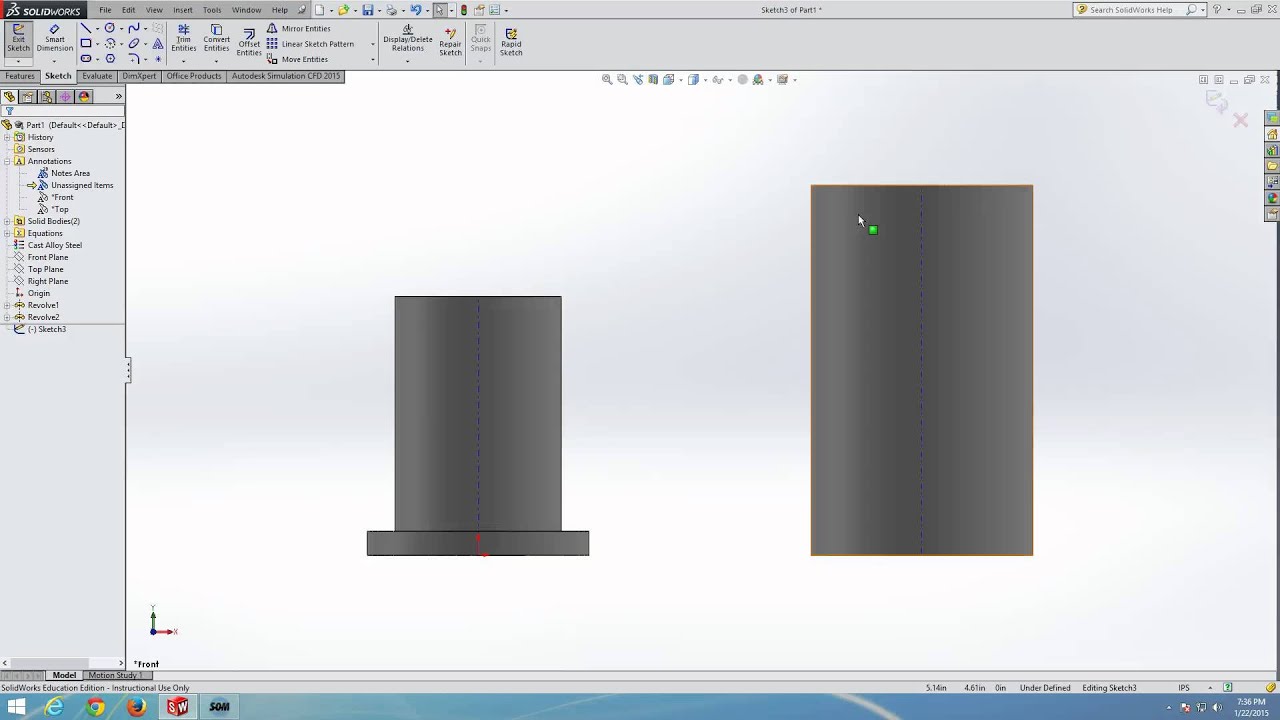Viewport: 1280px width, 720px height.
Task: Select the Sketch Fillet tool
Action: click(x=134, y=59)
